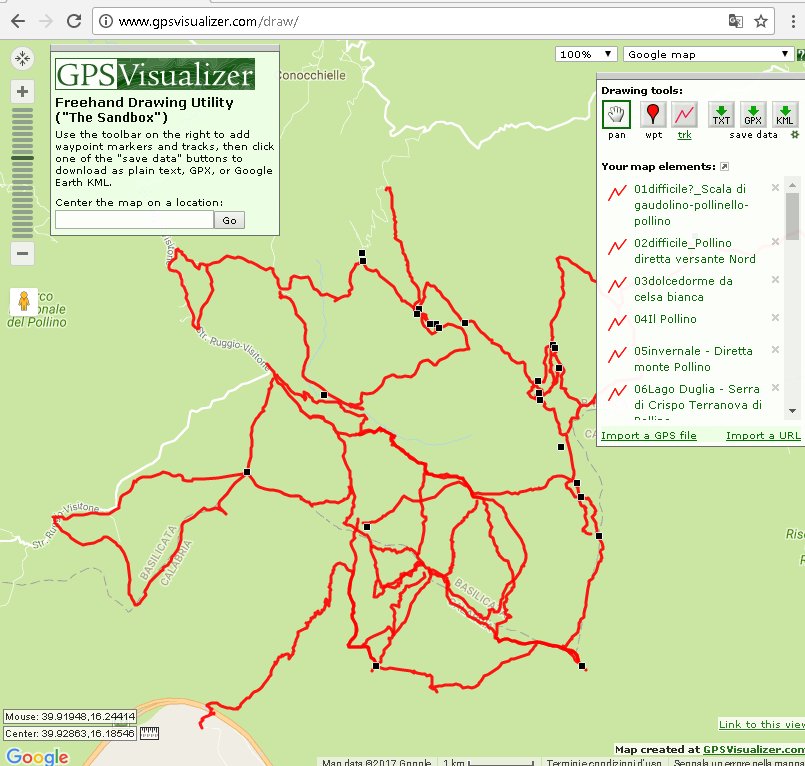Screen dimensions: 805x766
Task: Open the Google map type dropdown
Action: 708,54
